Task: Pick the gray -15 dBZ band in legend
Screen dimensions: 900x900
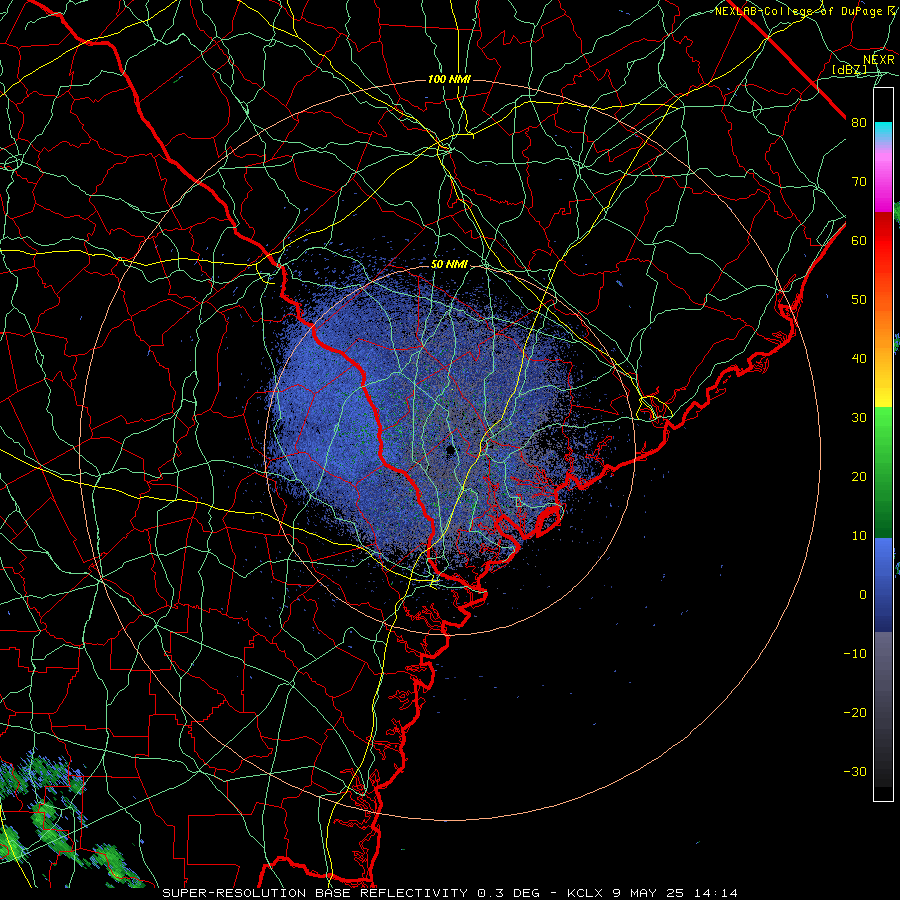Action: pyautogui.click(x=883, y=682)
